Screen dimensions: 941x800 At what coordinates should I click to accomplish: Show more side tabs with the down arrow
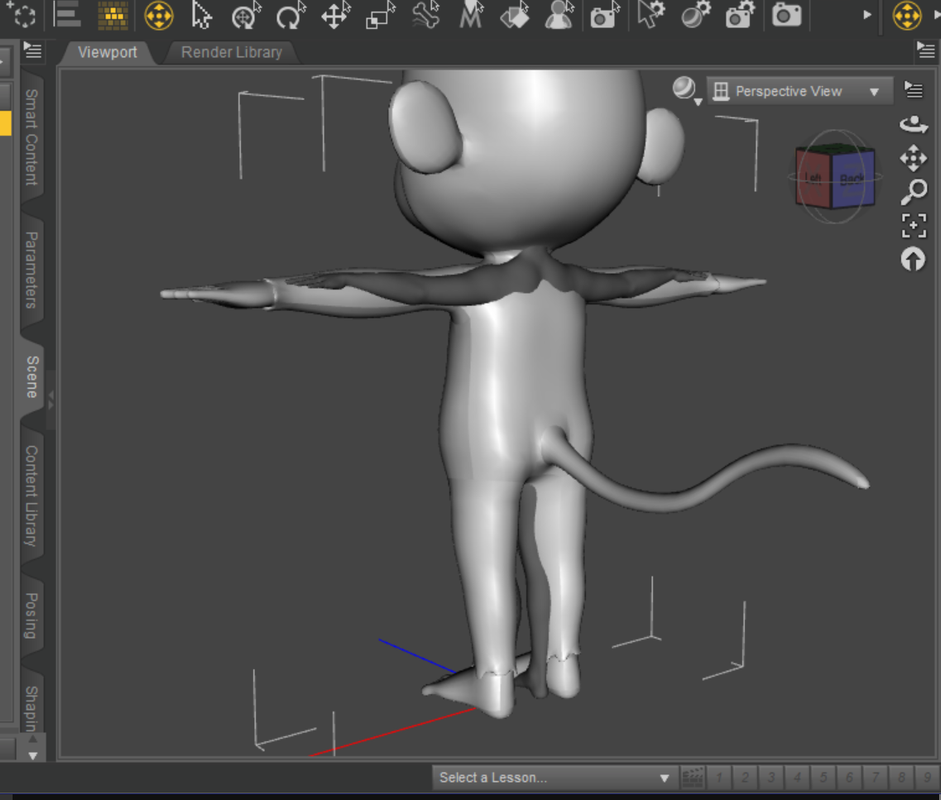click(33, 756)
